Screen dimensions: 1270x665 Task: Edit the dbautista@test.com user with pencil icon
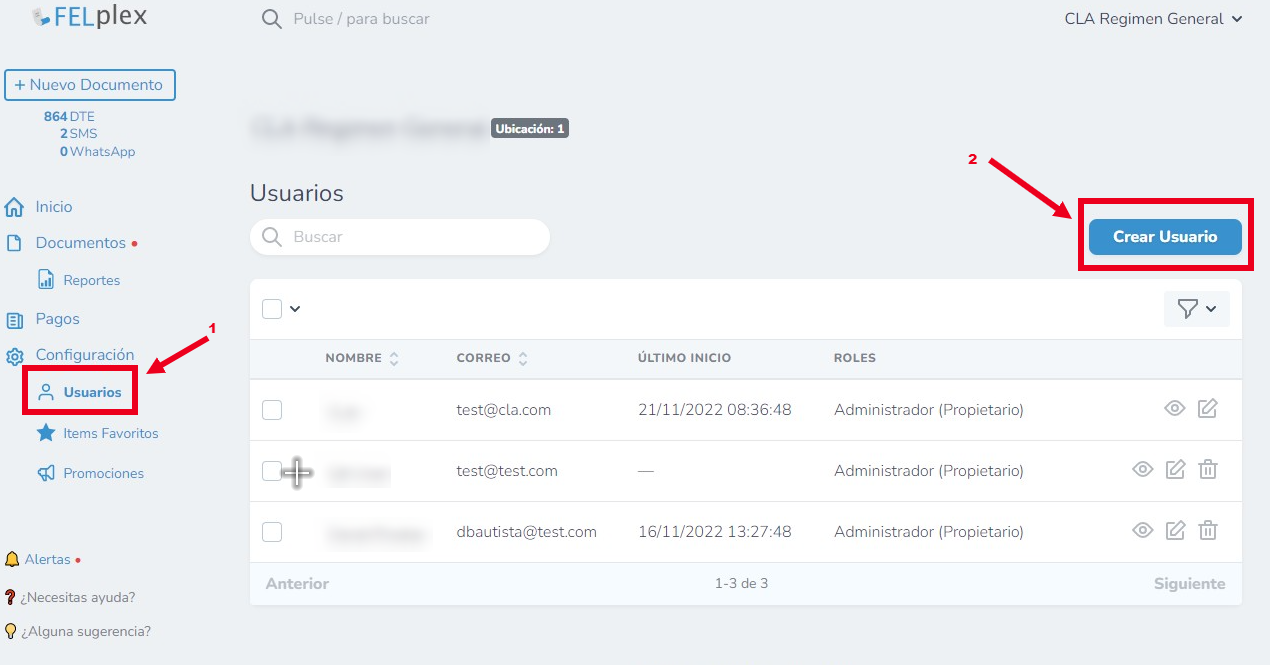point(1176,531)
